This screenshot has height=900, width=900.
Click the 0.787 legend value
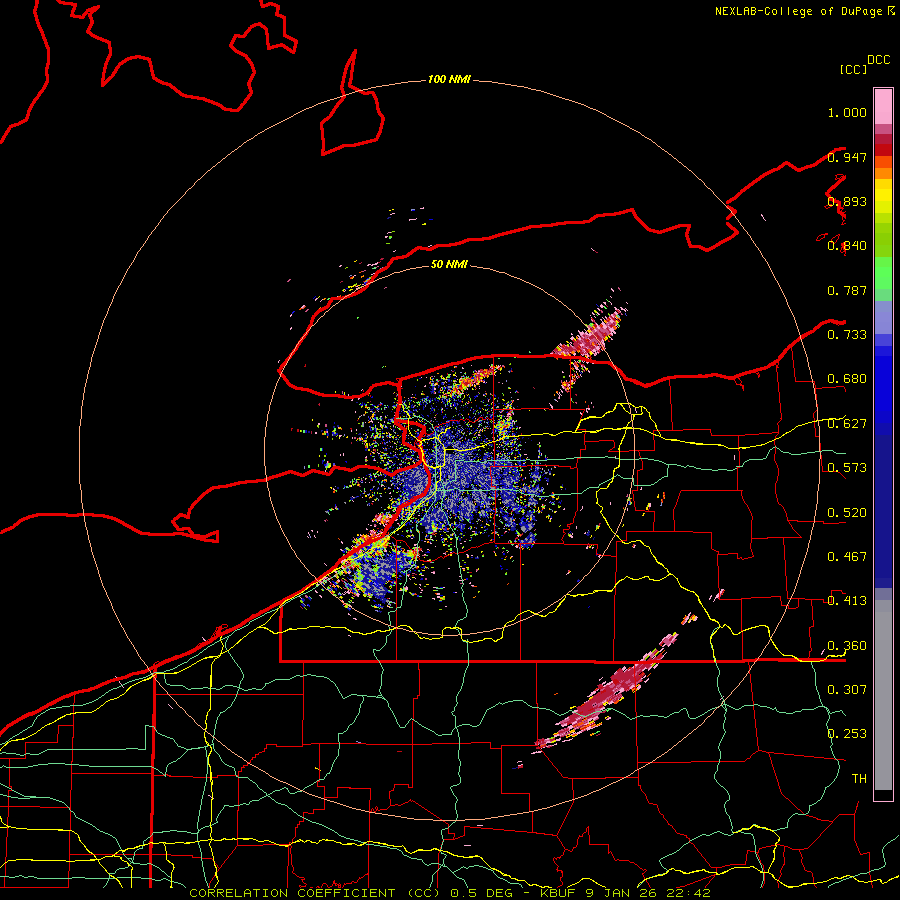point(847,290)
